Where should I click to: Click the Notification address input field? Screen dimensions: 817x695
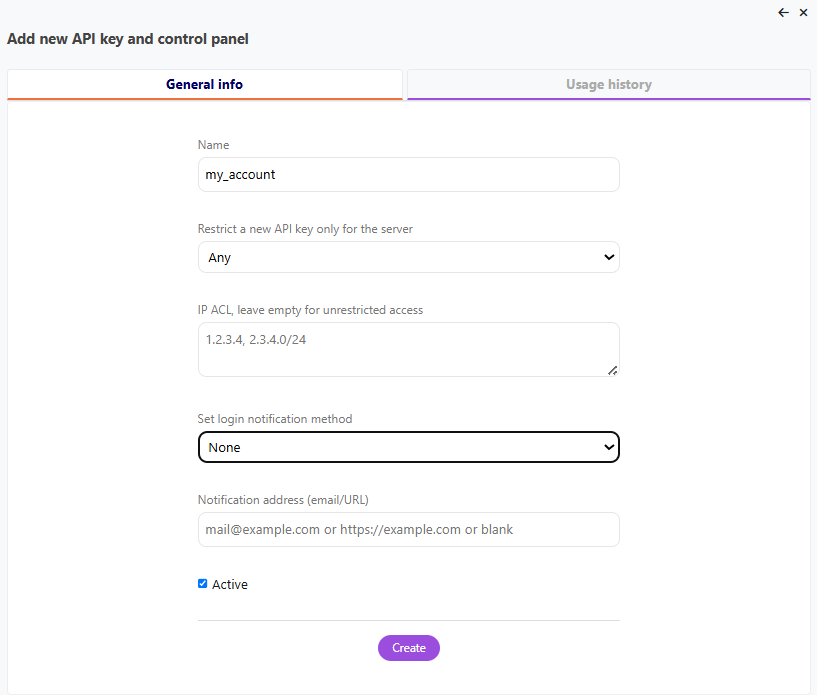[408, 529]
